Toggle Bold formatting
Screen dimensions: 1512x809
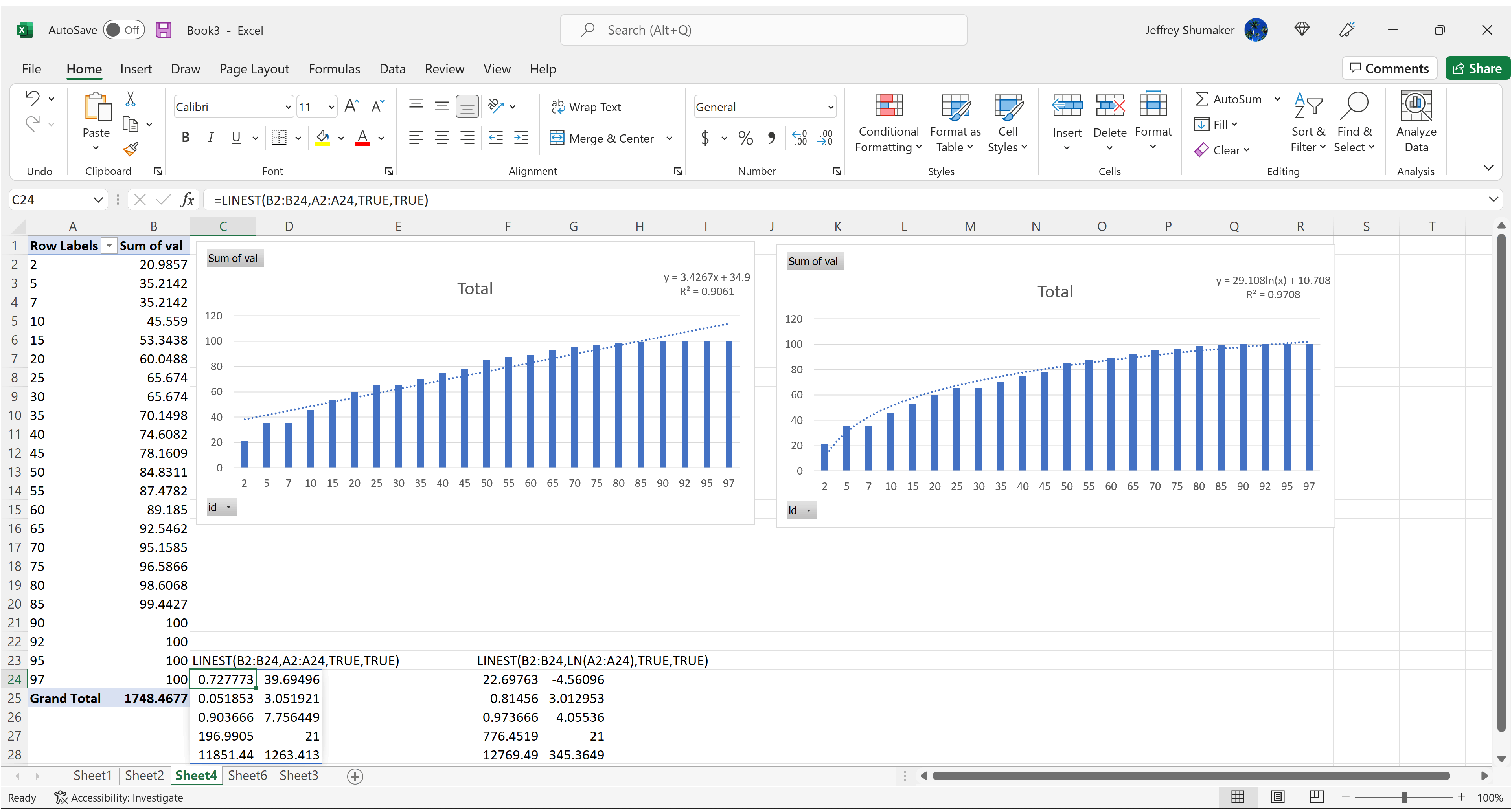186,137
